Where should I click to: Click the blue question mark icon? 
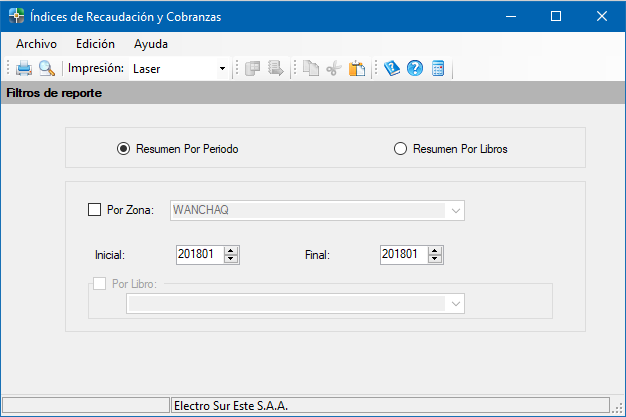tap(415, 68)
